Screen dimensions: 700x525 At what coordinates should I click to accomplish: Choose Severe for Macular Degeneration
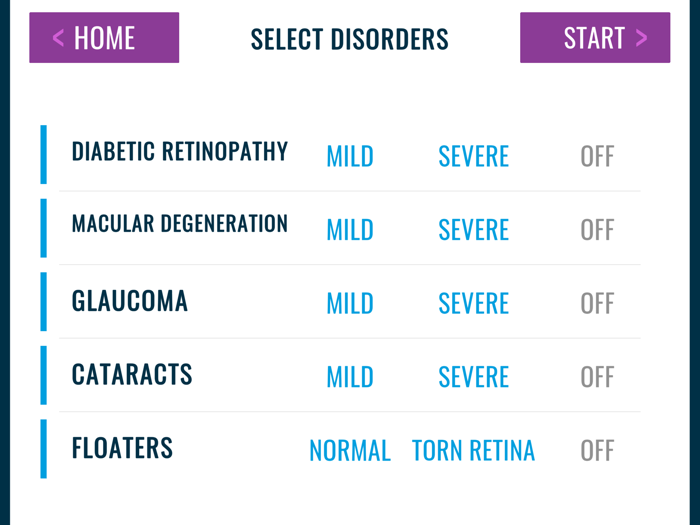point(473,230)
